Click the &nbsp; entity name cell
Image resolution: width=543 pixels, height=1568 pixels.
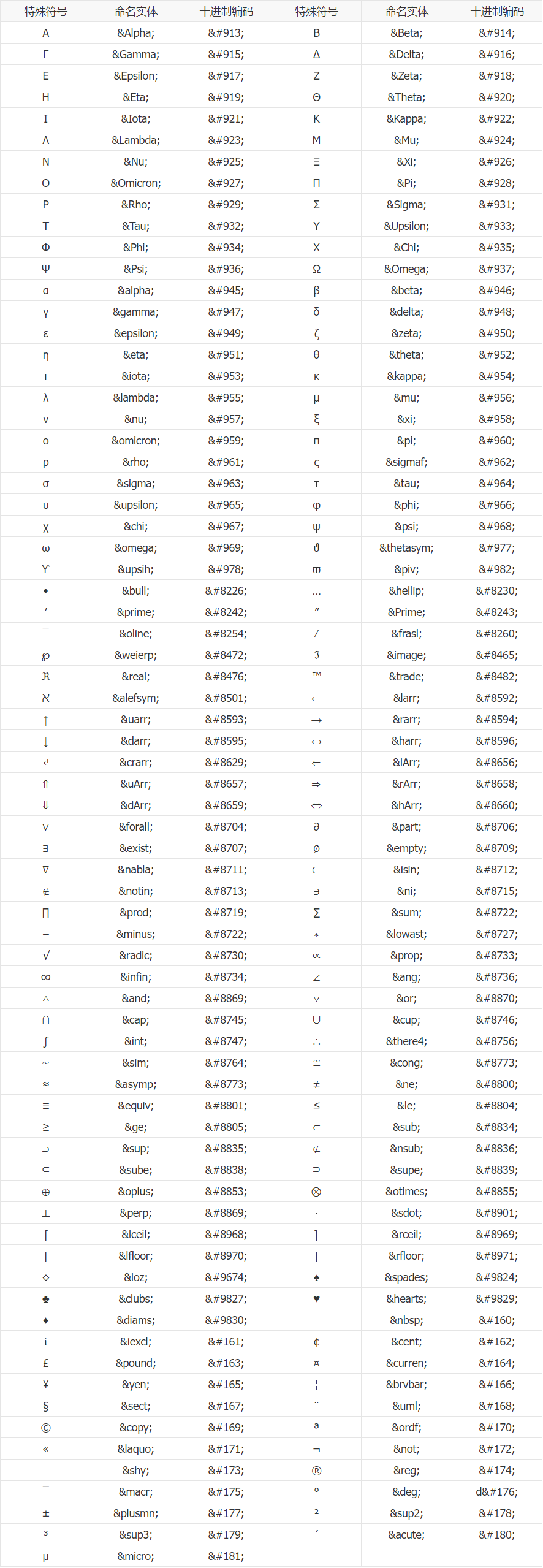click(x=406, y=1320)
